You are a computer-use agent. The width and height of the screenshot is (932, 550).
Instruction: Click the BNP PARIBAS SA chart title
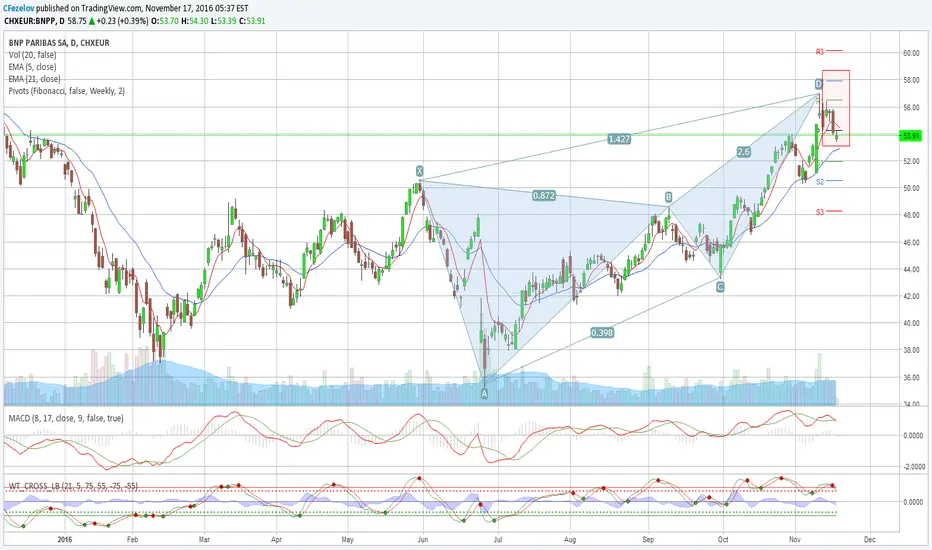59,43
